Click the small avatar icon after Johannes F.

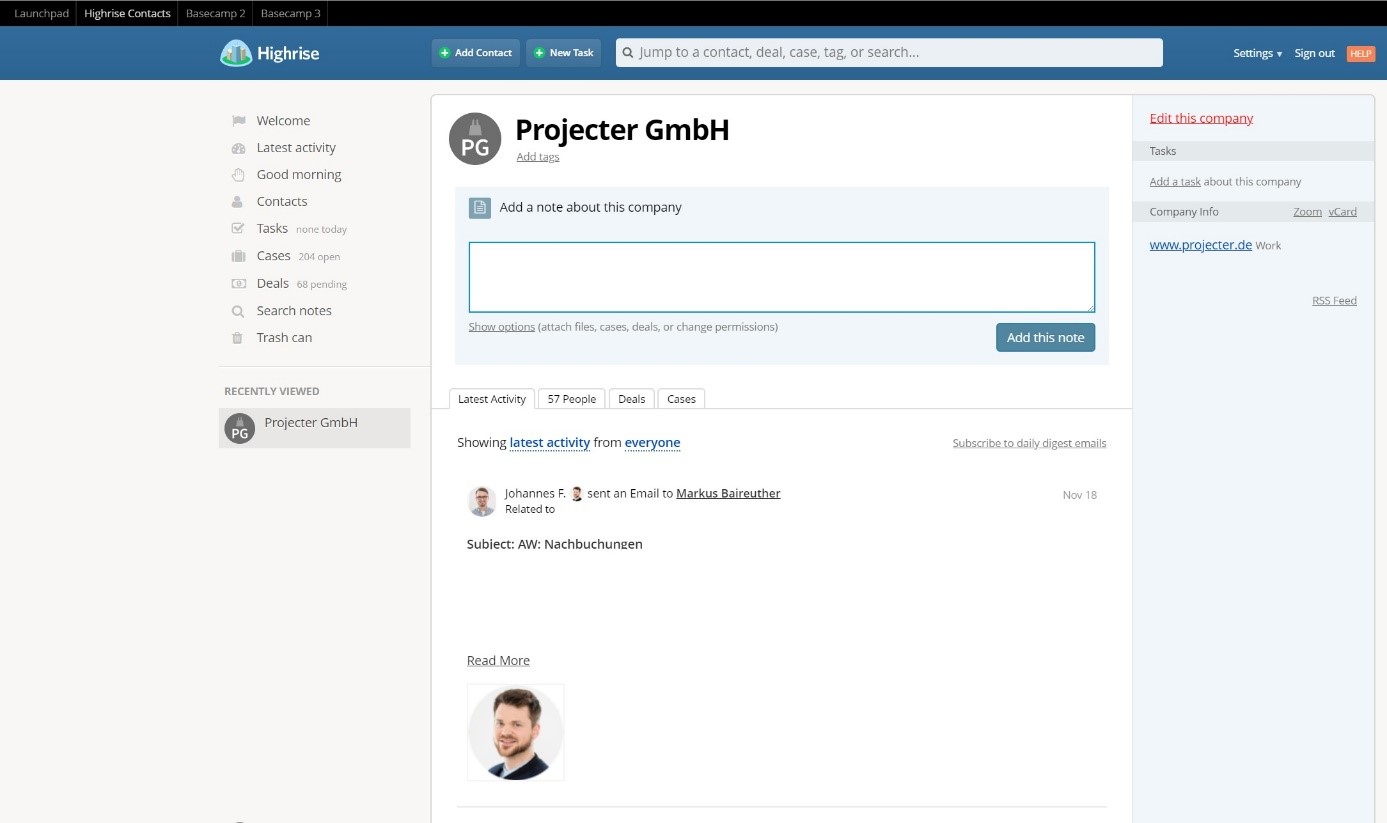[577, 494]
